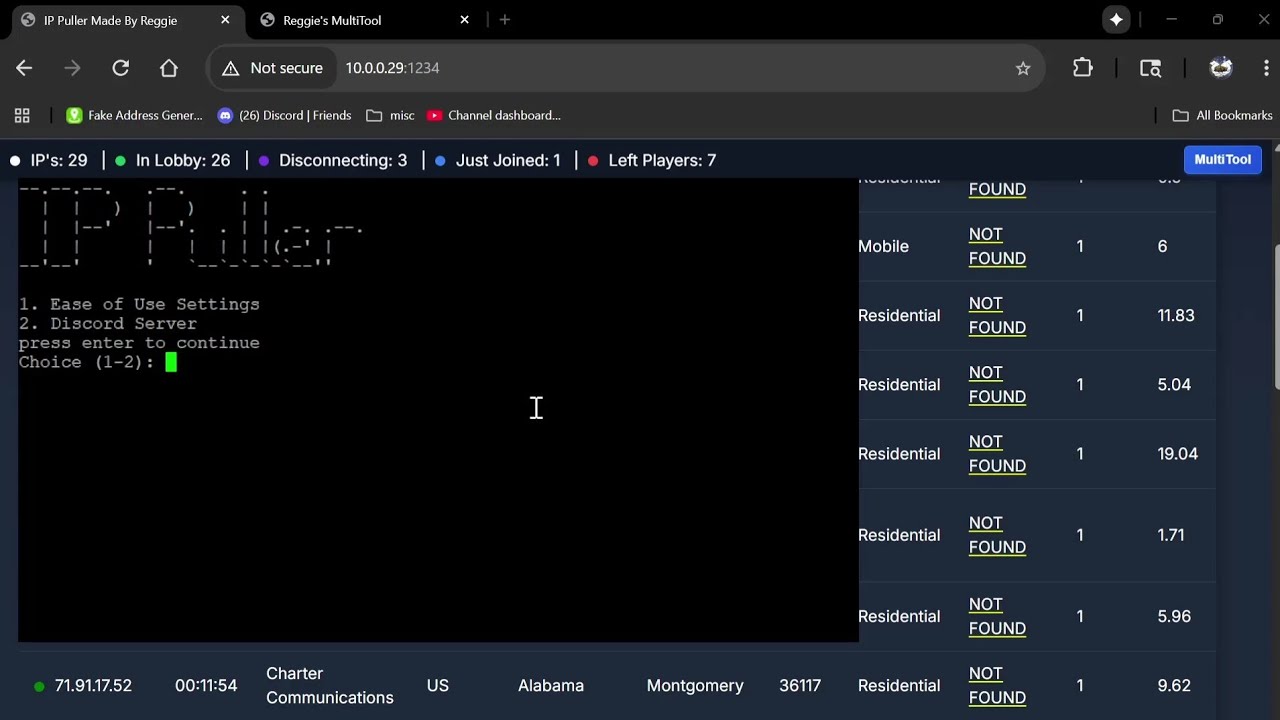Image resolution: width=1280 pixels, height=720 pixels.
Task: Click the terminal Choice (1-2) prompt
Action: (97, 362)
